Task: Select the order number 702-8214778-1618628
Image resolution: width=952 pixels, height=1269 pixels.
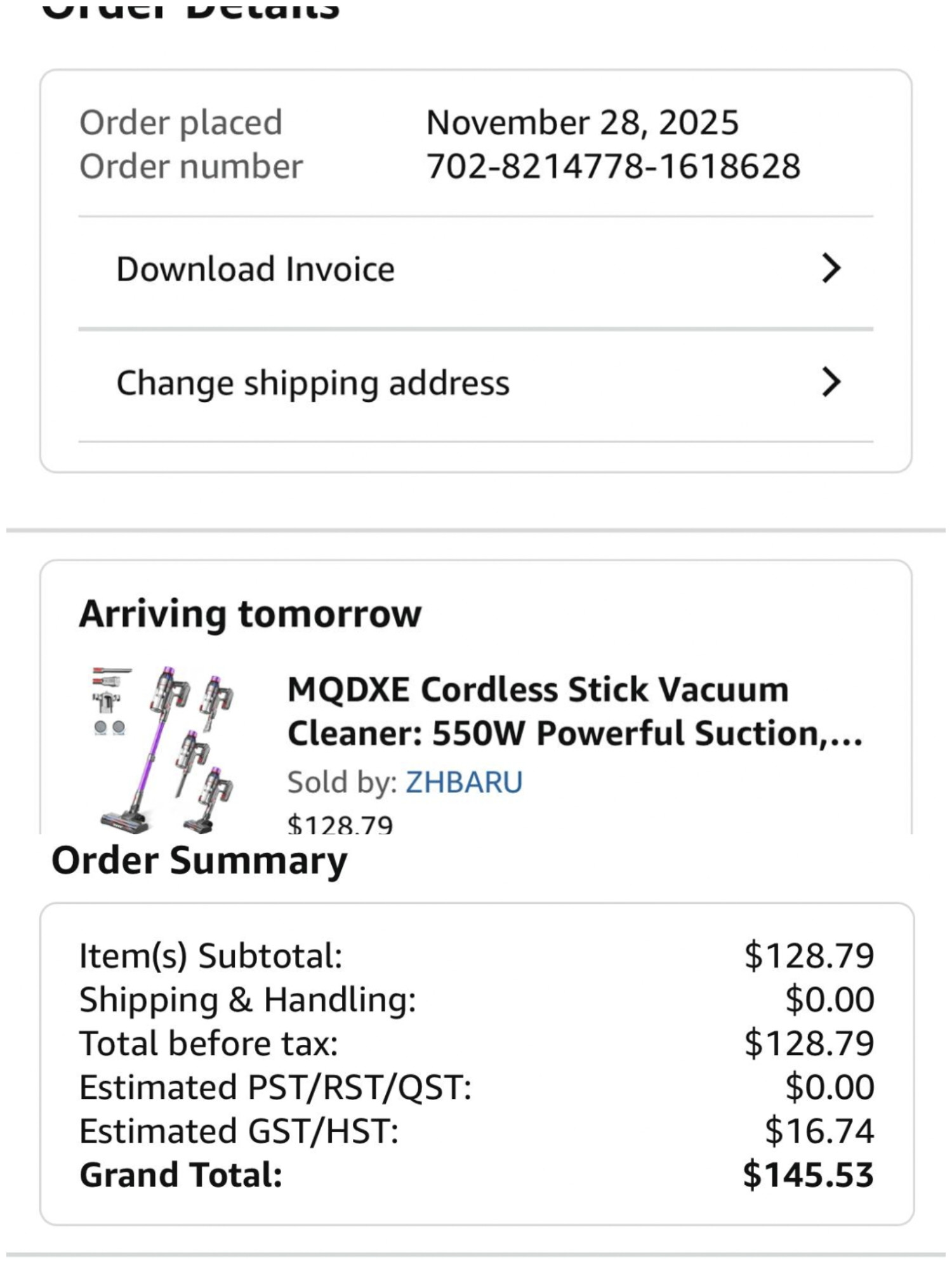Action: pos(613,166)
